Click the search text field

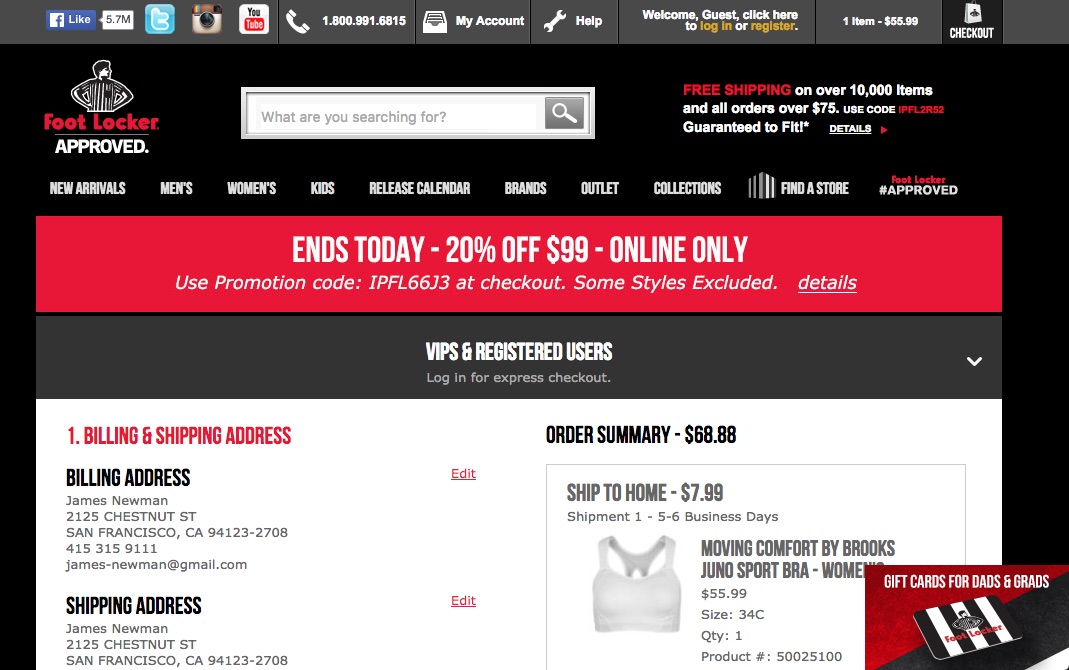[x=399, y=117]
